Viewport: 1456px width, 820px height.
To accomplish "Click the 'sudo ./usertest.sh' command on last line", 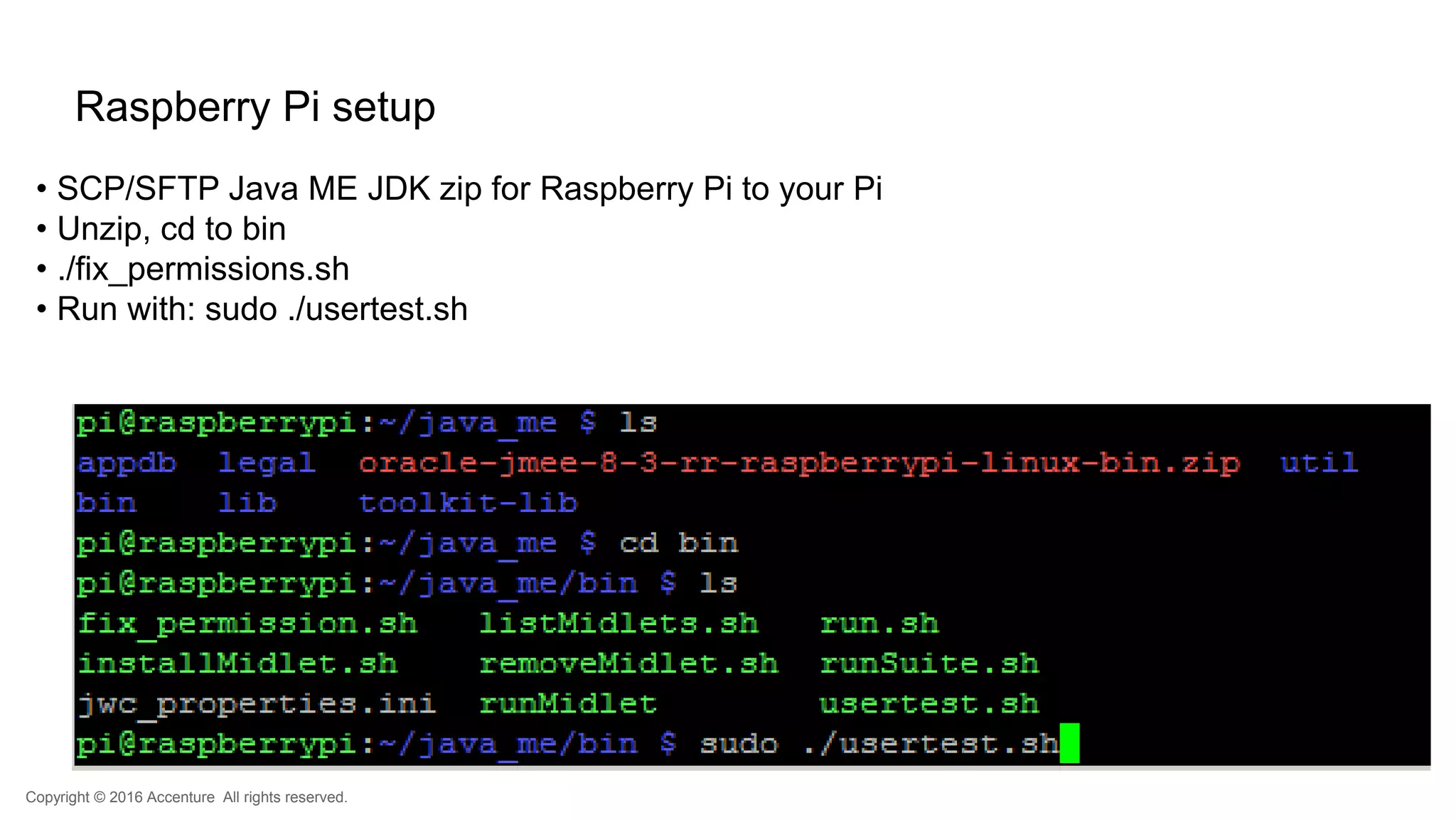I will (x=879, y=744).
